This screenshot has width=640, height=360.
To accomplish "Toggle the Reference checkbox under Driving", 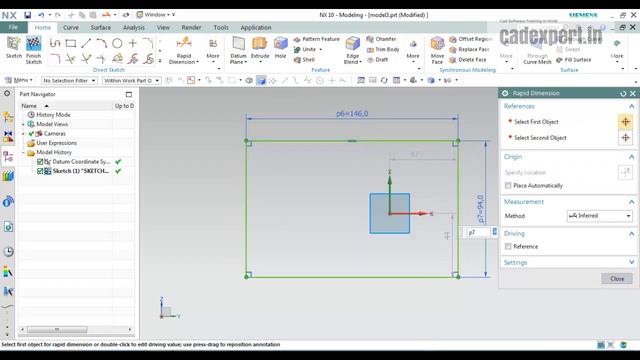I will (x=508, y=247).
